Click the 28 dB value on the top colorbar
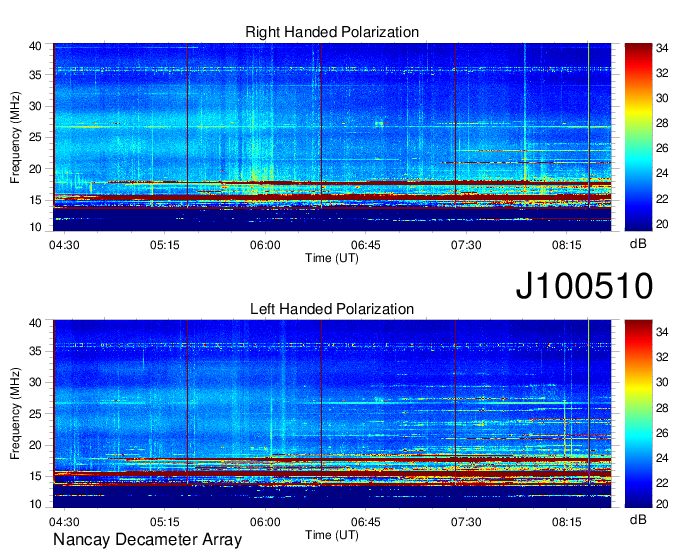 tap(662, 124)
